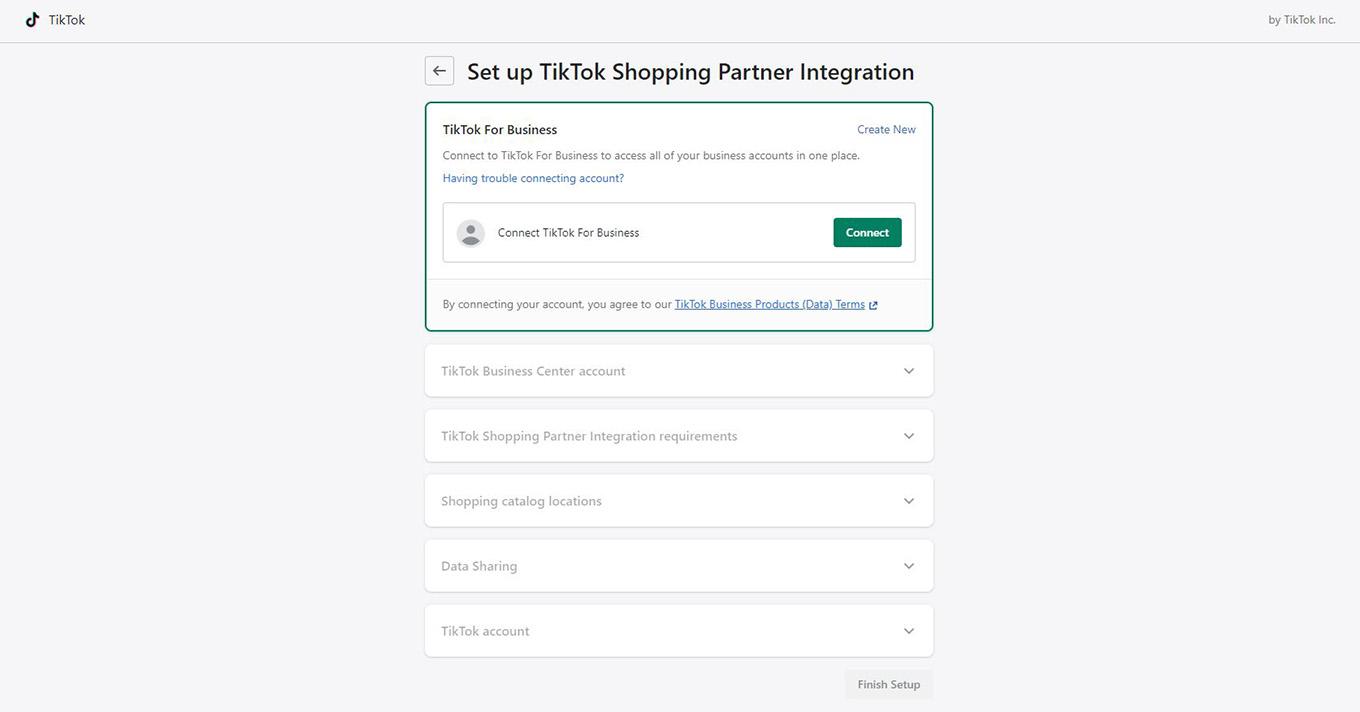The width and height of the screenshot is (1360, 712).
Task: Click the TikTok logo icon
Action: tap(32, 20)
